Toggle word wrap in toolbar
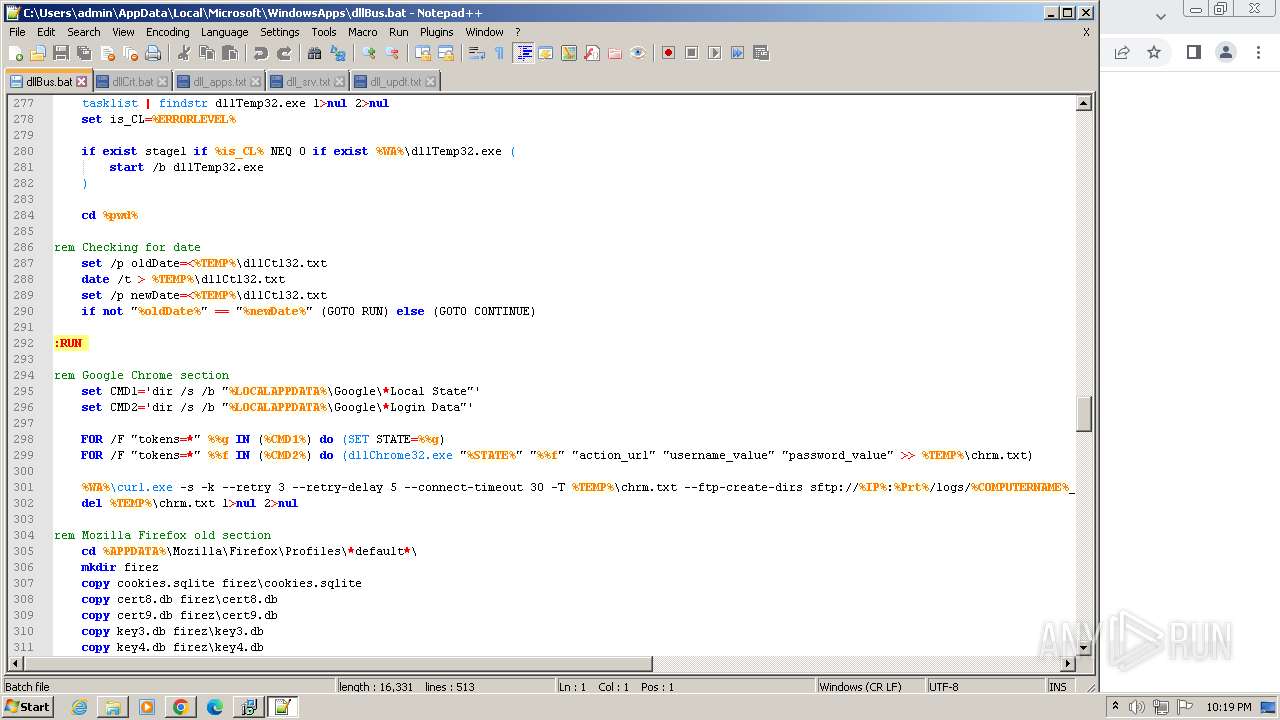1280x720 pixels. (x=477, y=53)
